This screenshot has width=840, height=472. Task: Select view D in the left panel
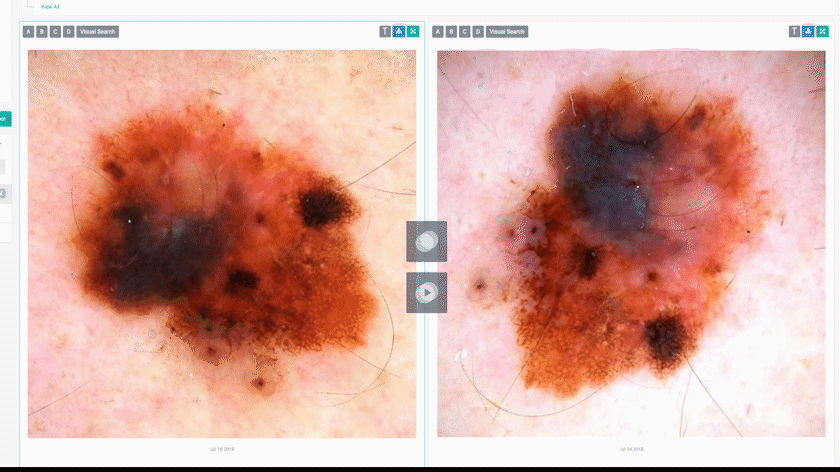click(x=68, y=32)
